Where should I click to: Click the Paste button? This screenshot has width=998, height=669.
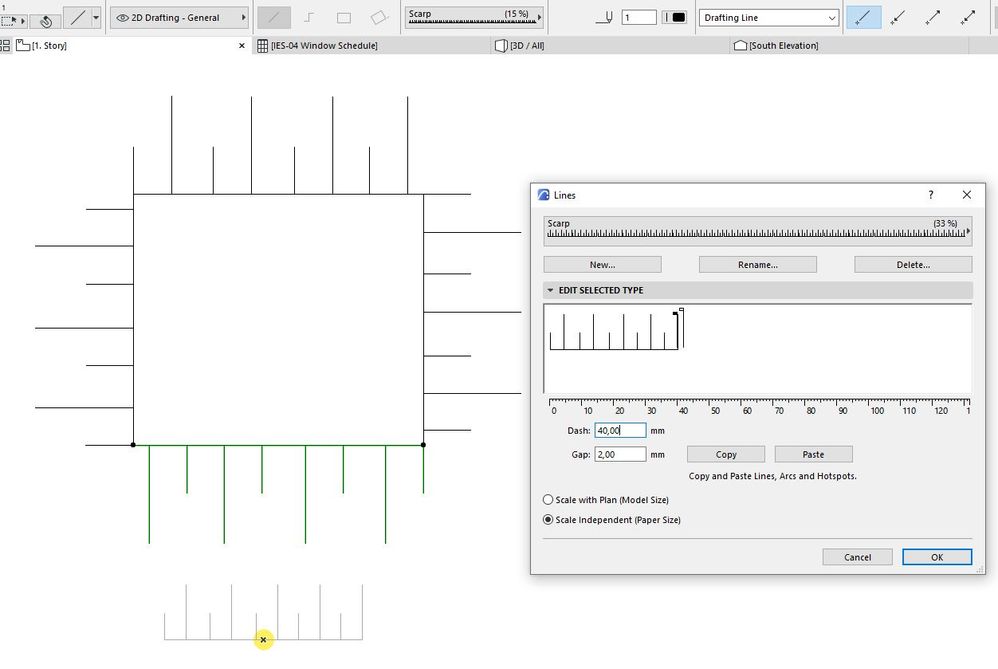pyautogui.click(x=813, y=454)
